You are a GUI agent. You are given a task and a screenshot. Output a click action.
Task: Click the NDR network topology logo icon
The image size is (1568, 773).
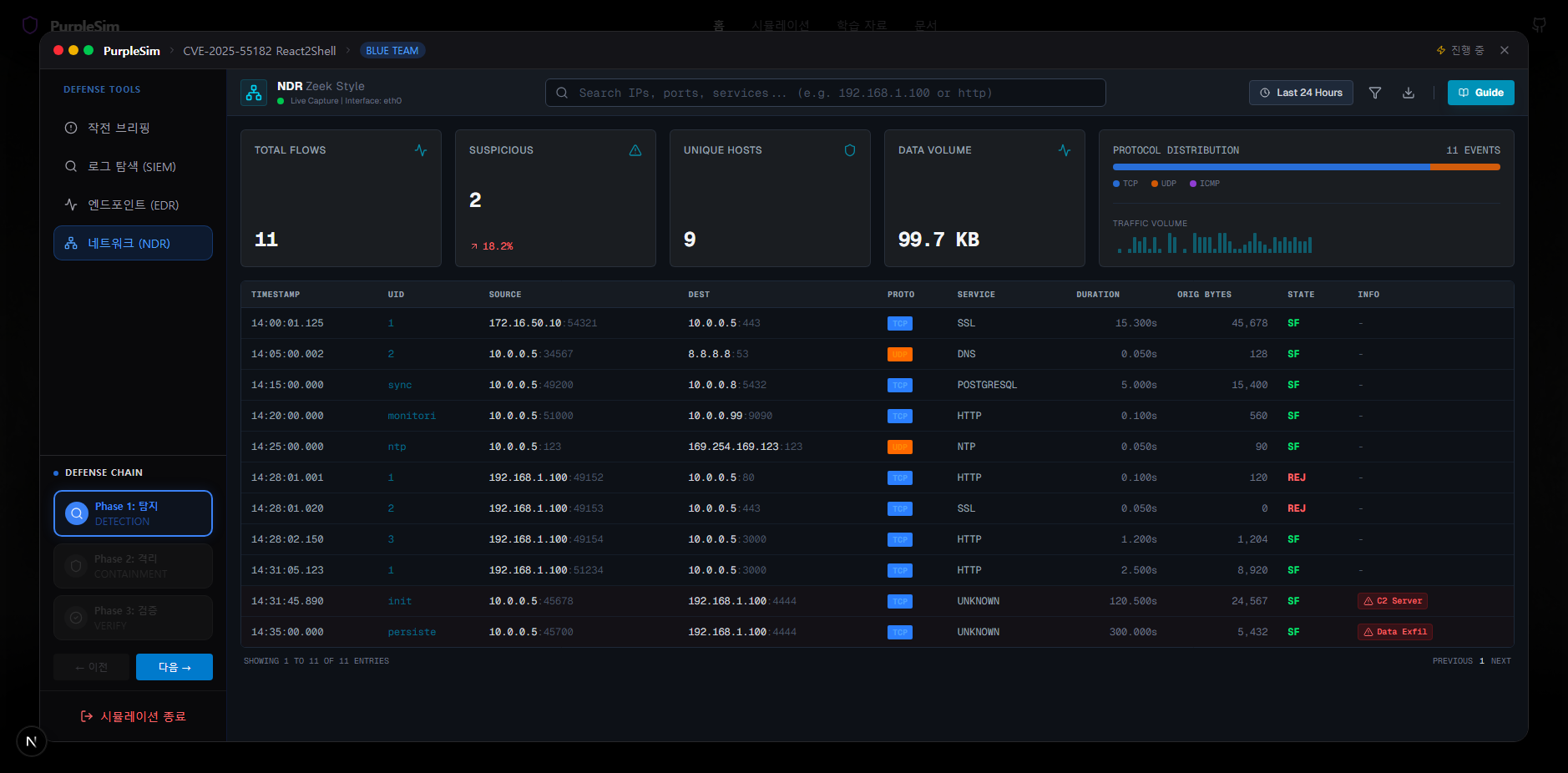tap(254, 93)
